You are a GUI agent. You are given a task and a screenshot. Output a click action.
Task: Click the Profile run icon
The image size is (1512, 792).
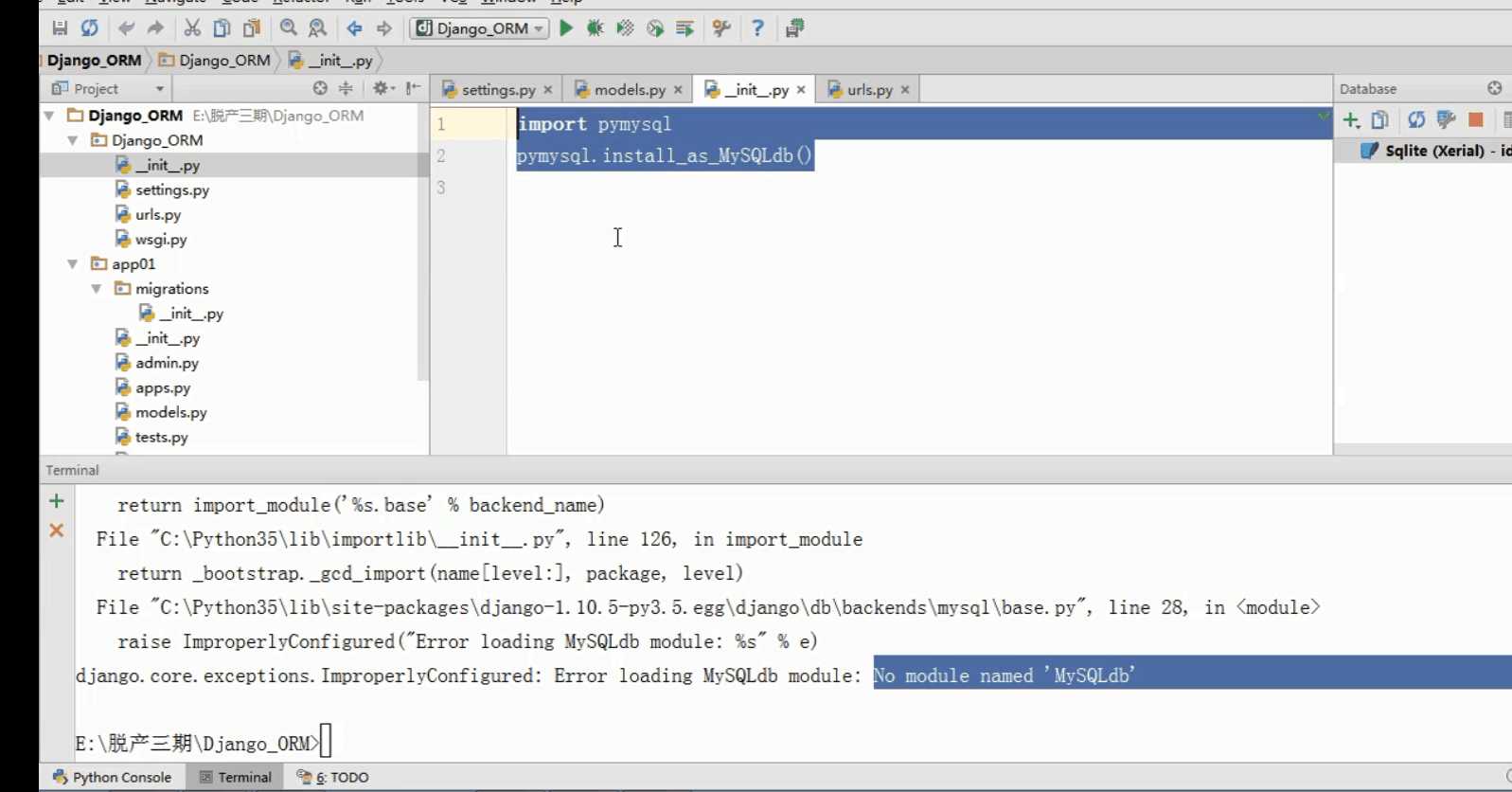point(655,28)
